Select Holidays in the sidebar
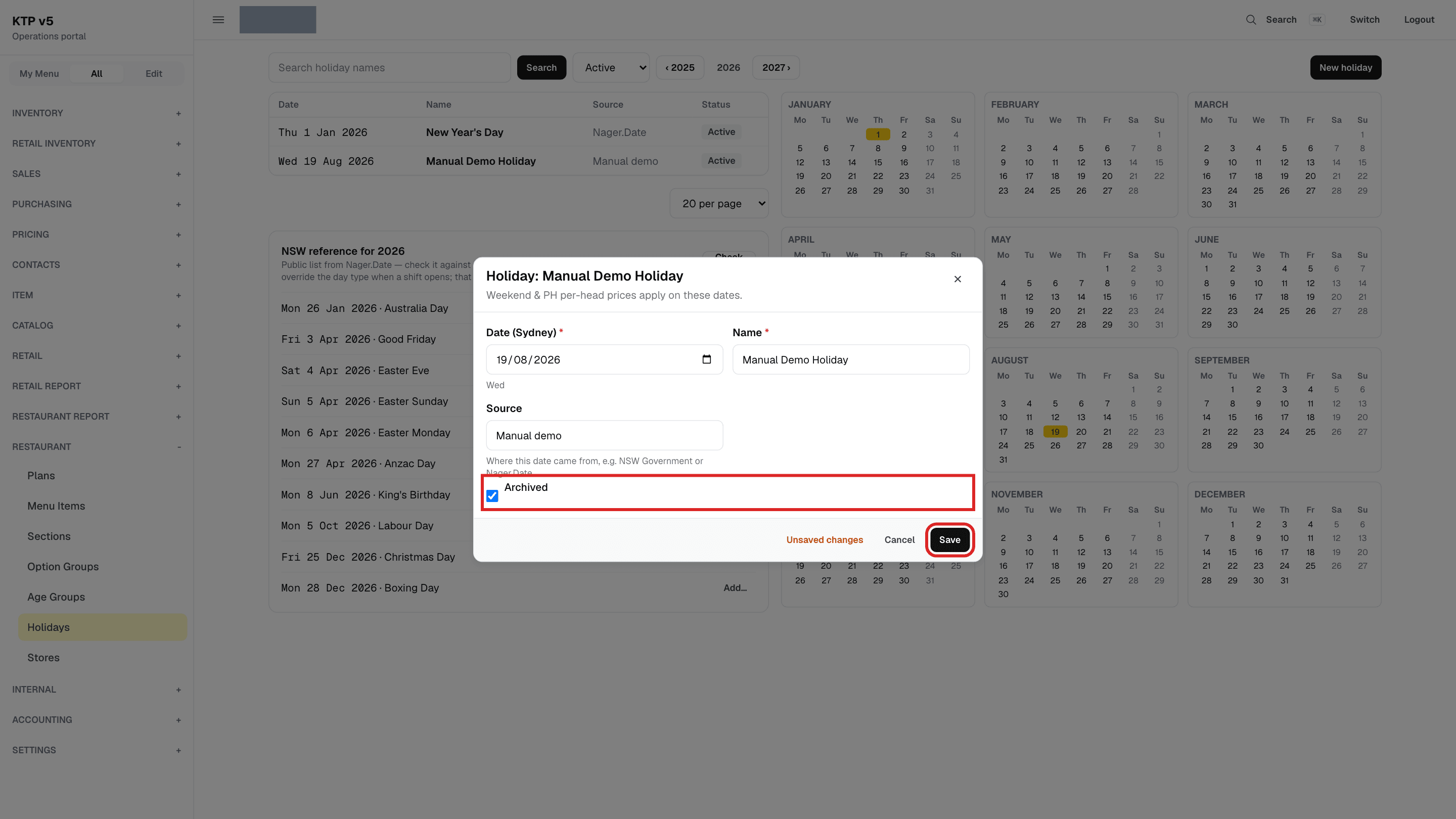The image size is (1456, 819). [102, 627]
